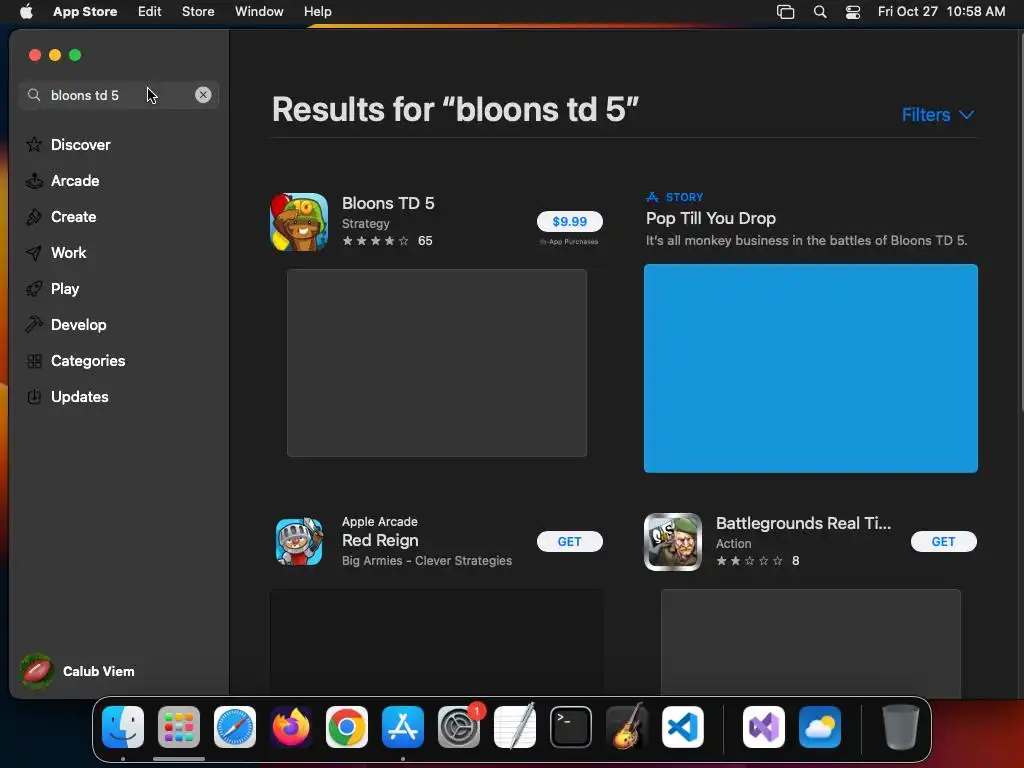Viewport: 1024px width, 768px height.
Task: Open Terminal from the Dock
Action: pos(571,727)
